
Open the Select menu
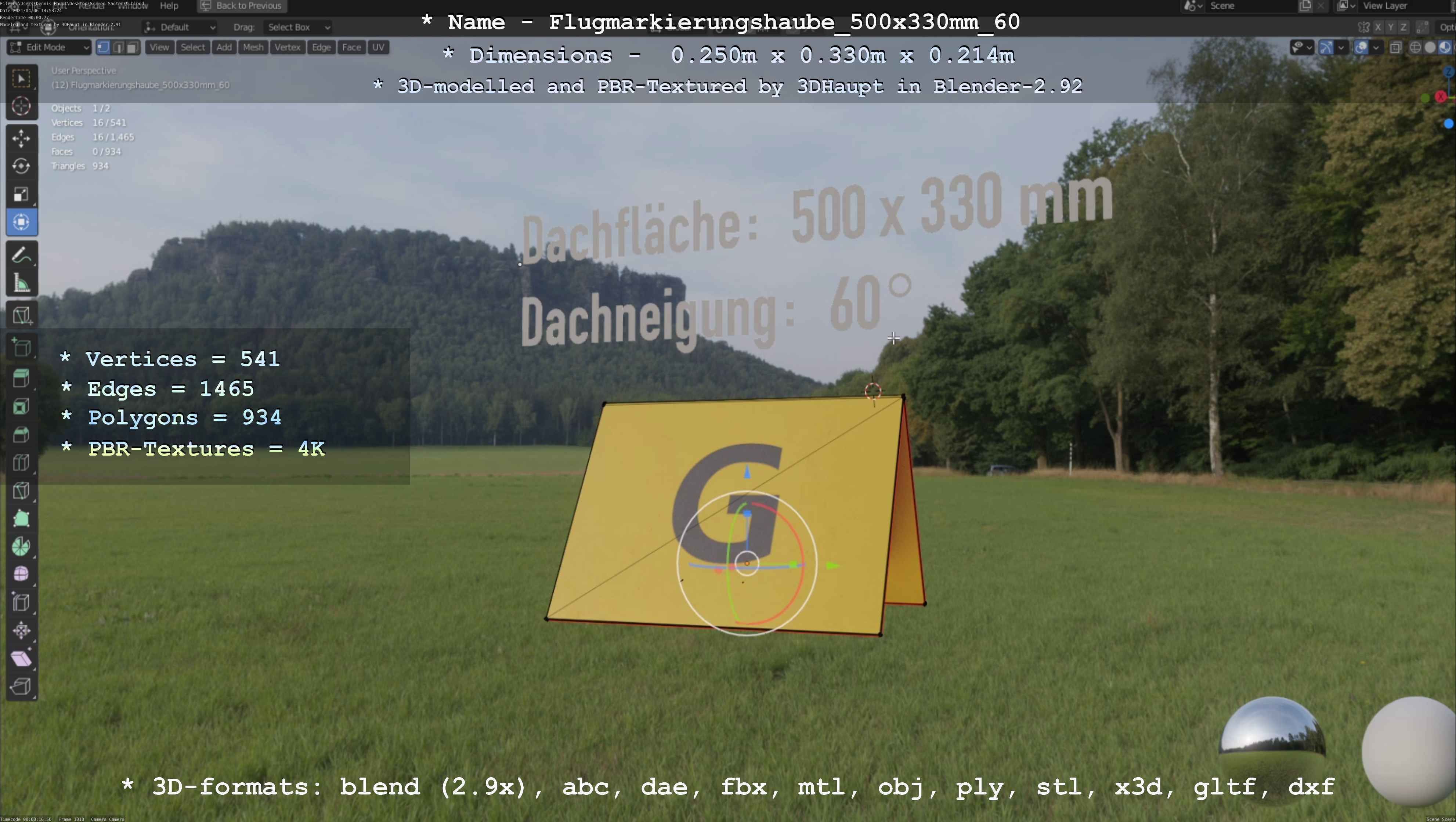pos(193,47)
